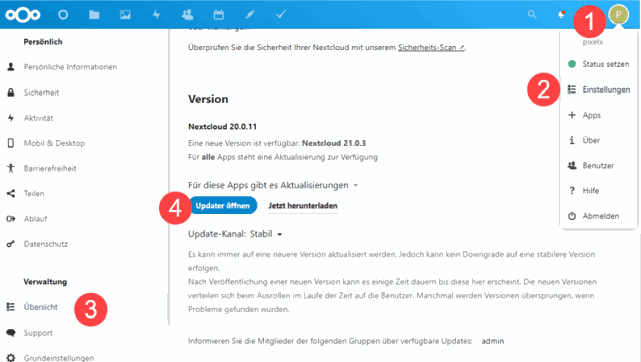
Task: Open the Sicherheits-Scan link
Action: [x=431, y=47]
